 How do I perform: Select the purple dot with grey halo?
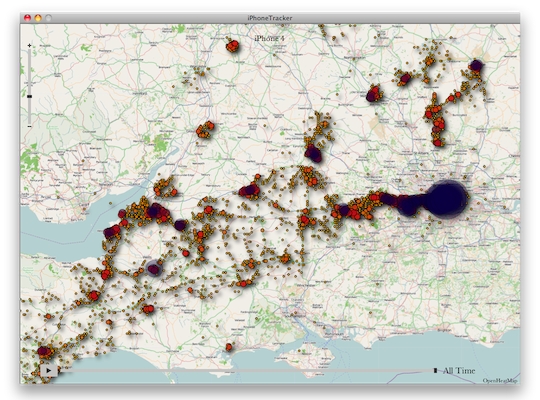154,269
